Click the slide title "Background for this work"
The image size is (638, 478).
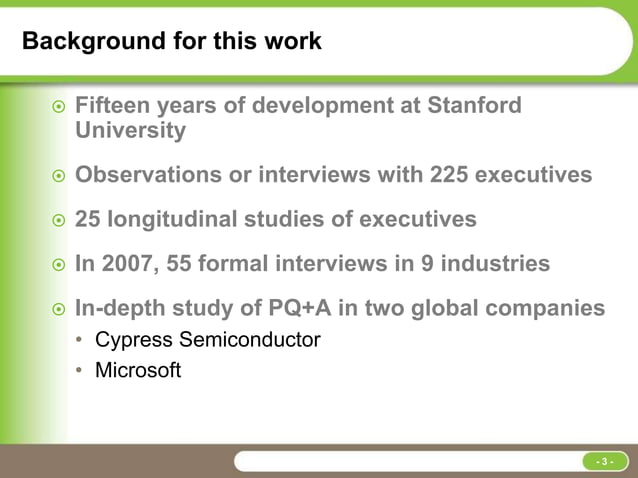[171, 42]
